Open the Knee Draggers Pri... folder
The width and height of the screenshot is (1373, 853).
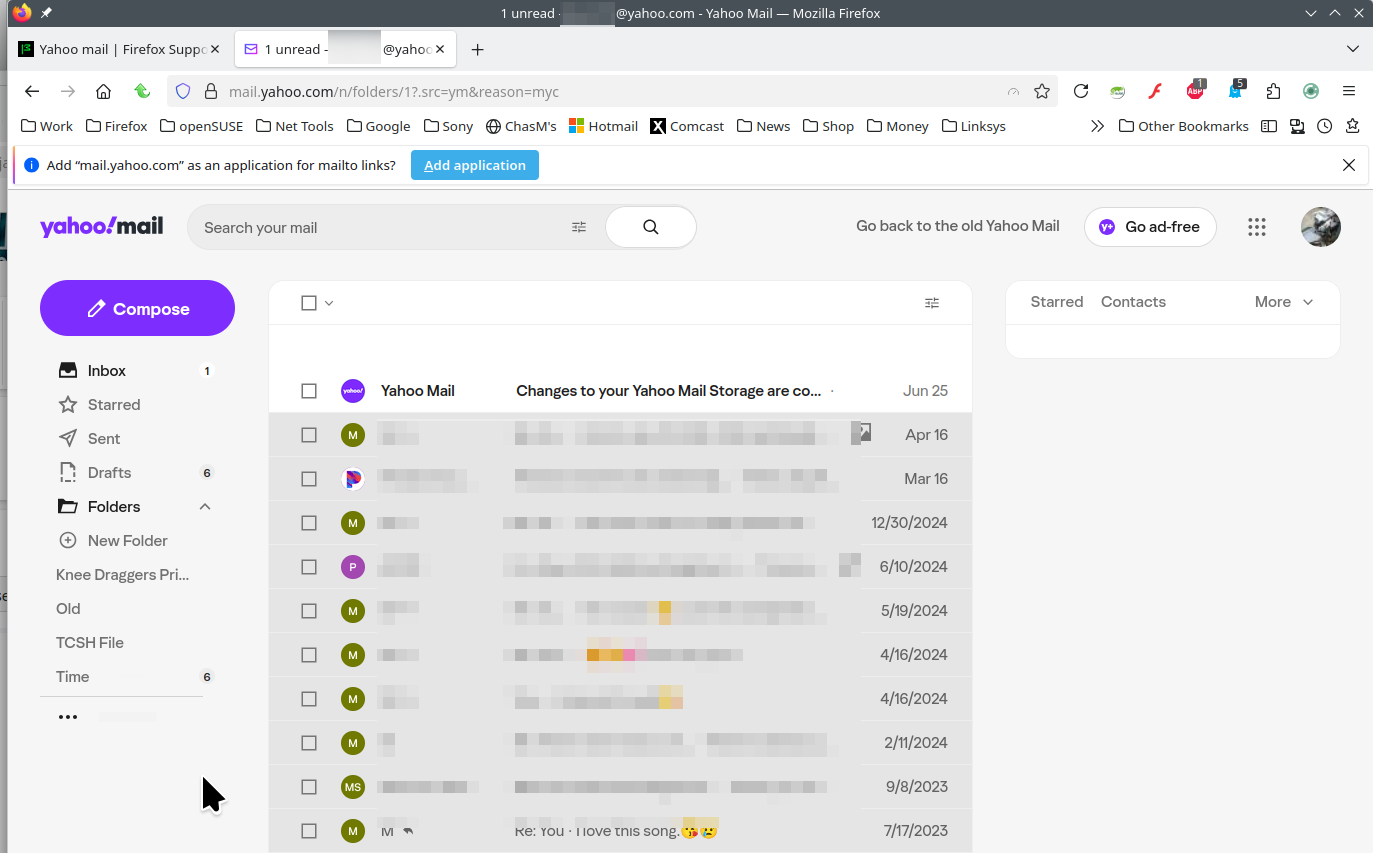pos(122,575)
